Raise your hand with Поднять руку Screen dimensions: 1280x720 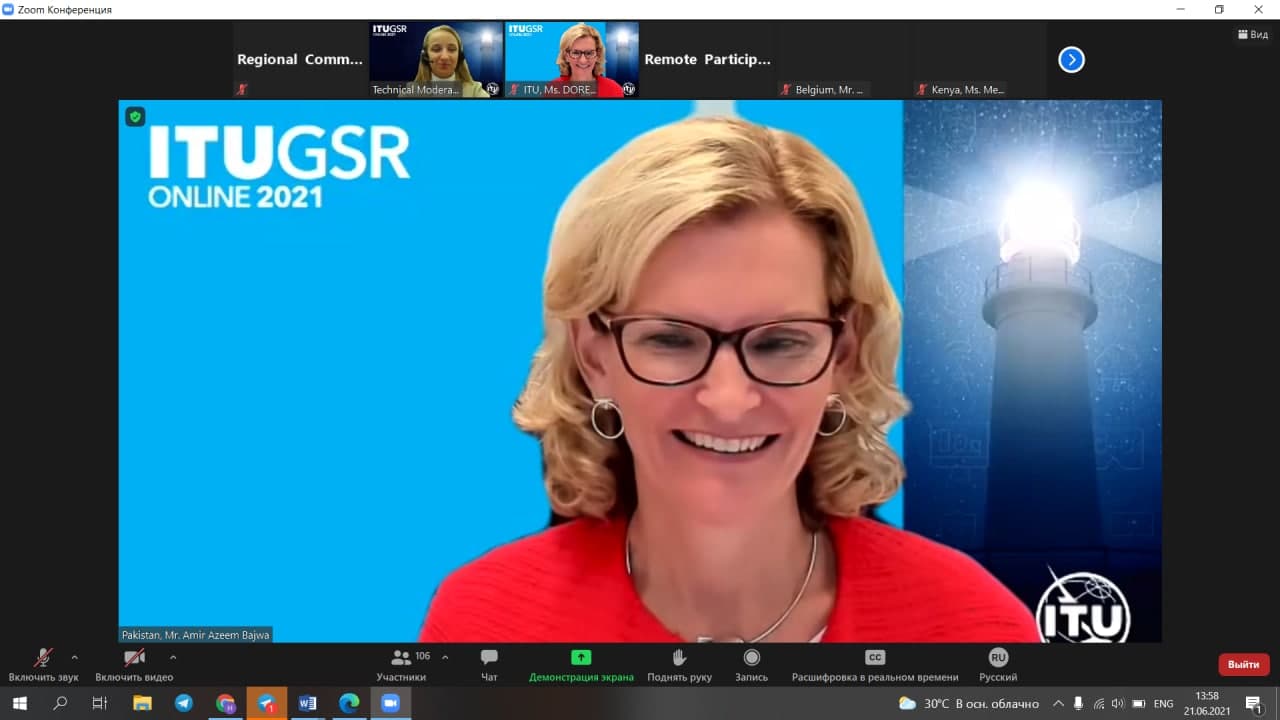point(679,665)
